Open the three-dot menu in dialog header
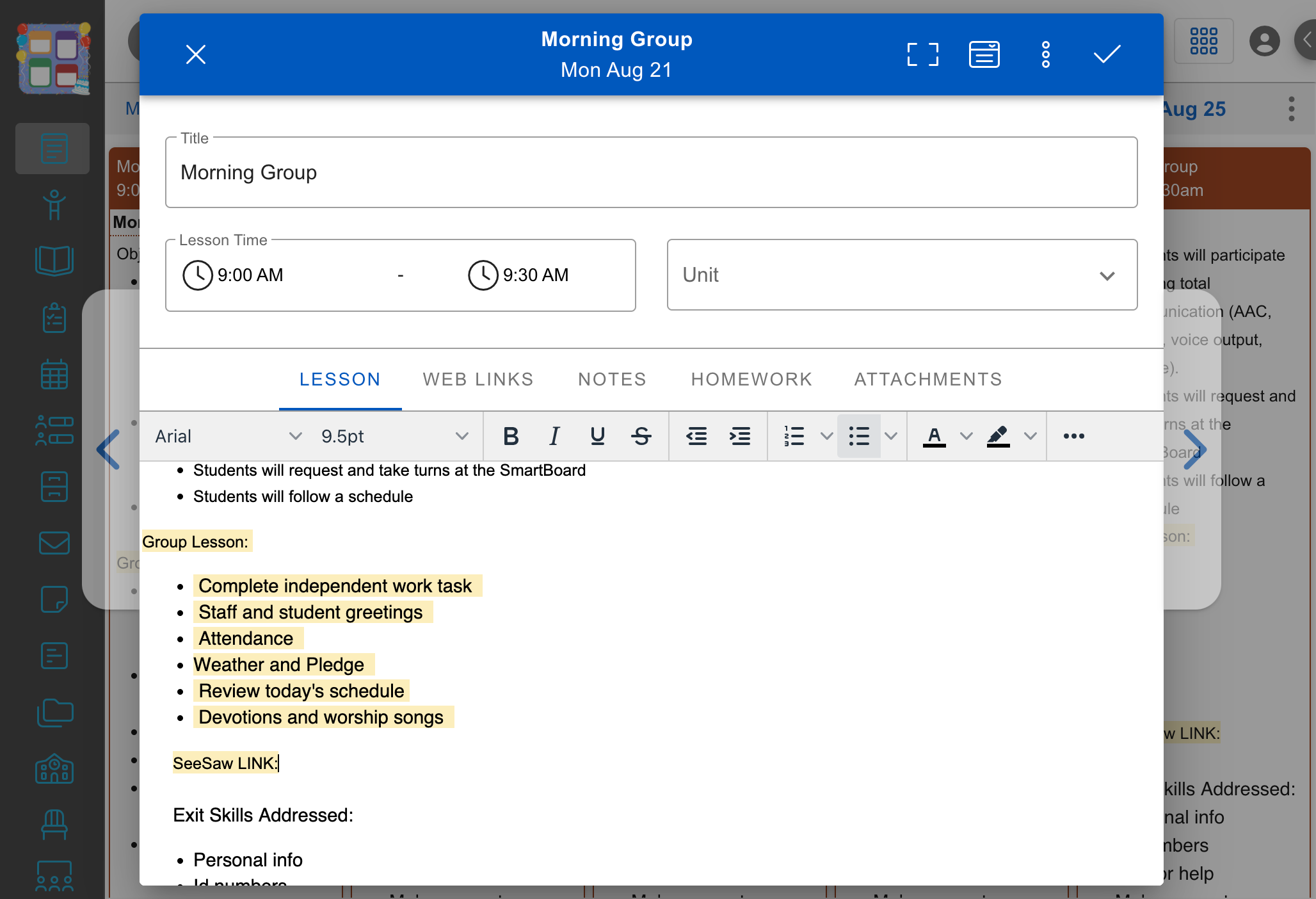The width and height of the screenshot is (1316, 899). pos(1046,54)
